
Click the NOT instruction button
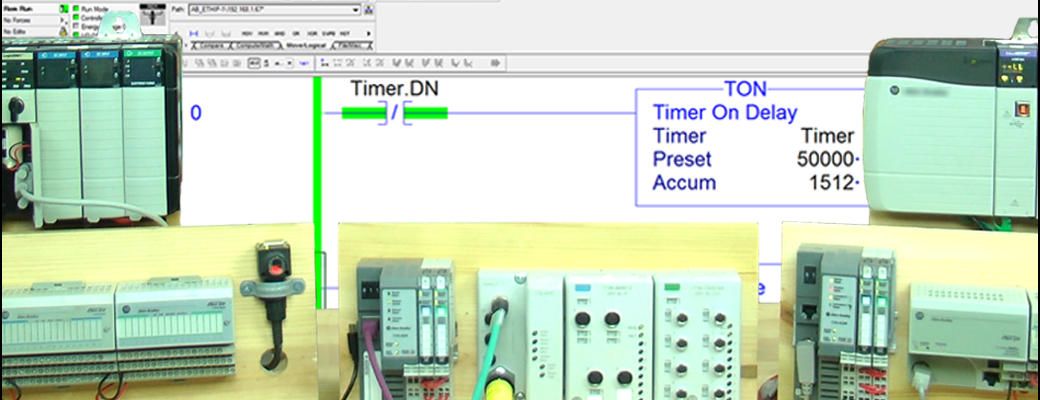coord(343,31)
